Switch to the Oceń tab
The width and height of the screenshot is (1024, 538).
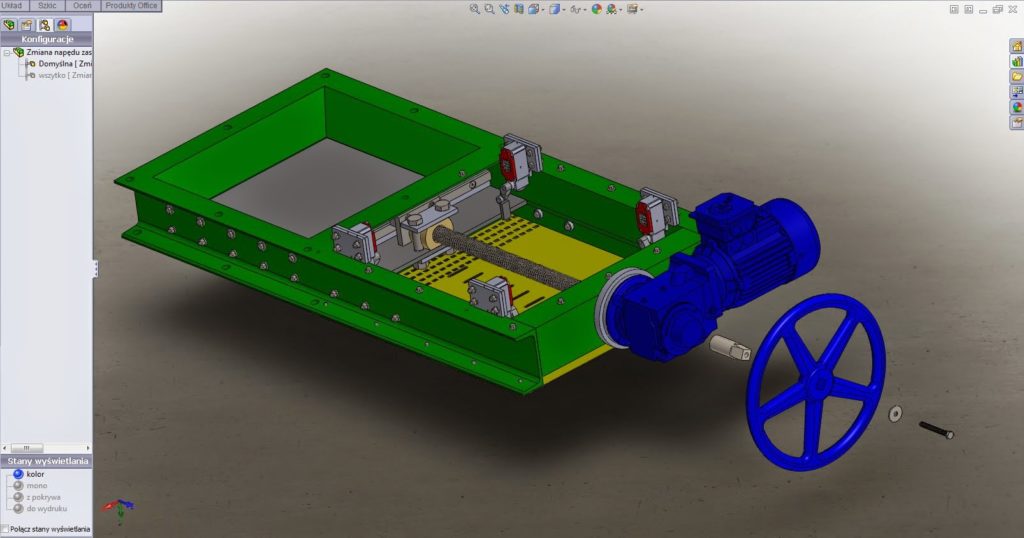tap(82, 5)
